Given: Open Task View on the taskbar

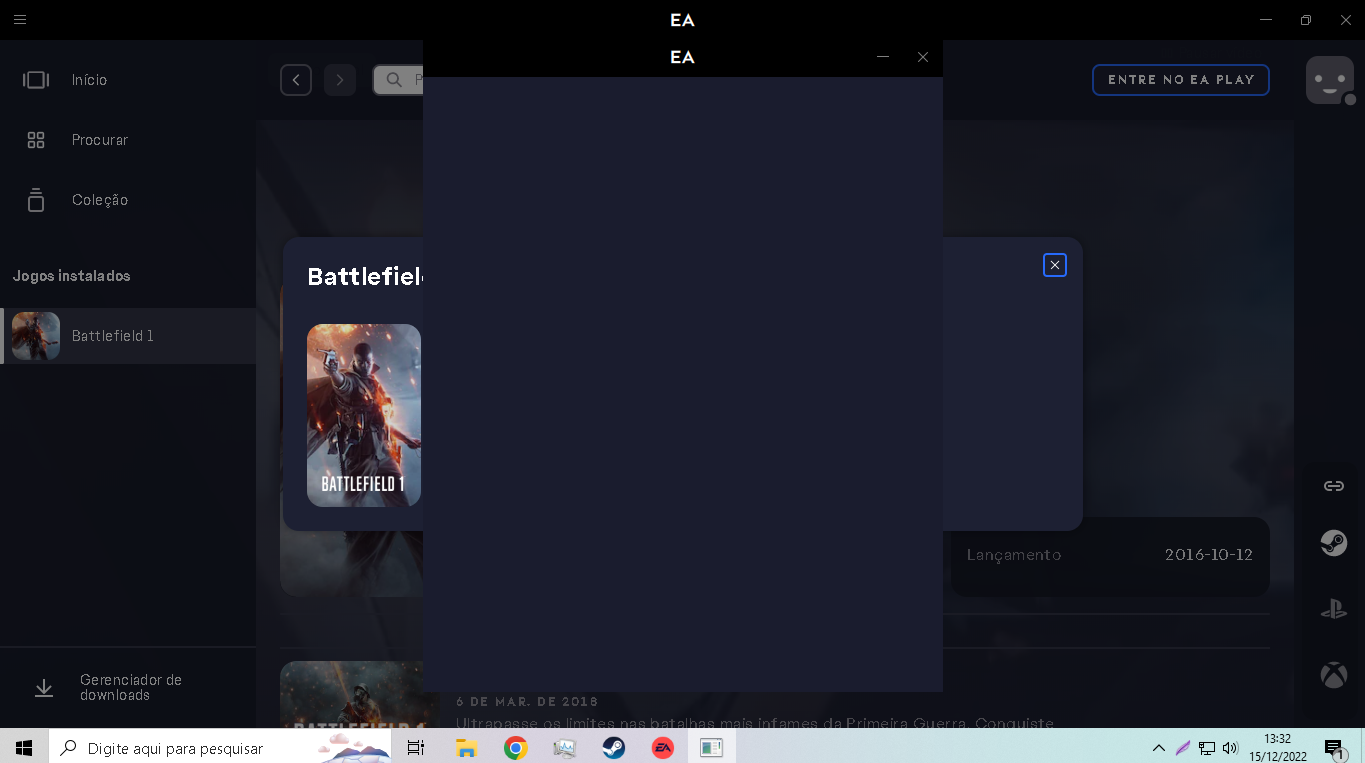Looking at the screenshot, I should coord(416,747).
